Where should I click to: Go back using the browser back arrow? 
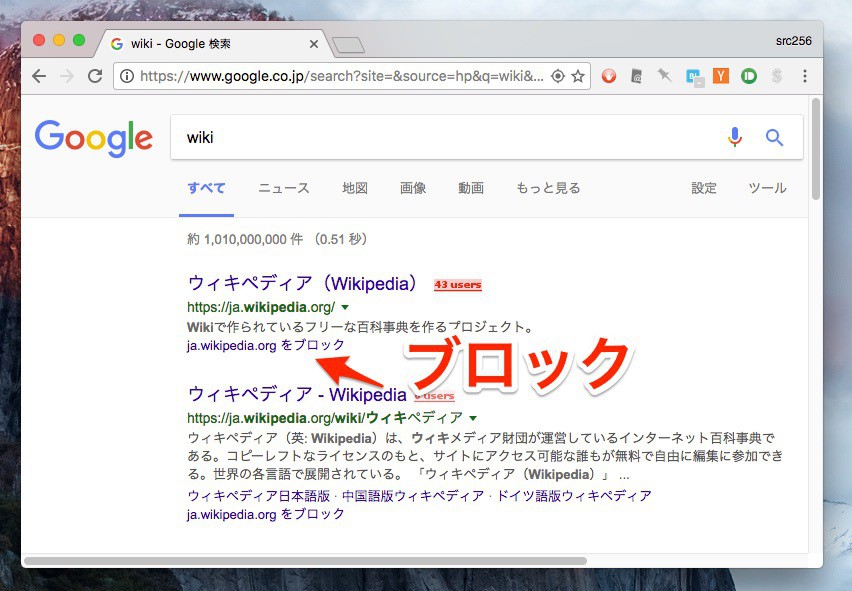click(39, 76)
